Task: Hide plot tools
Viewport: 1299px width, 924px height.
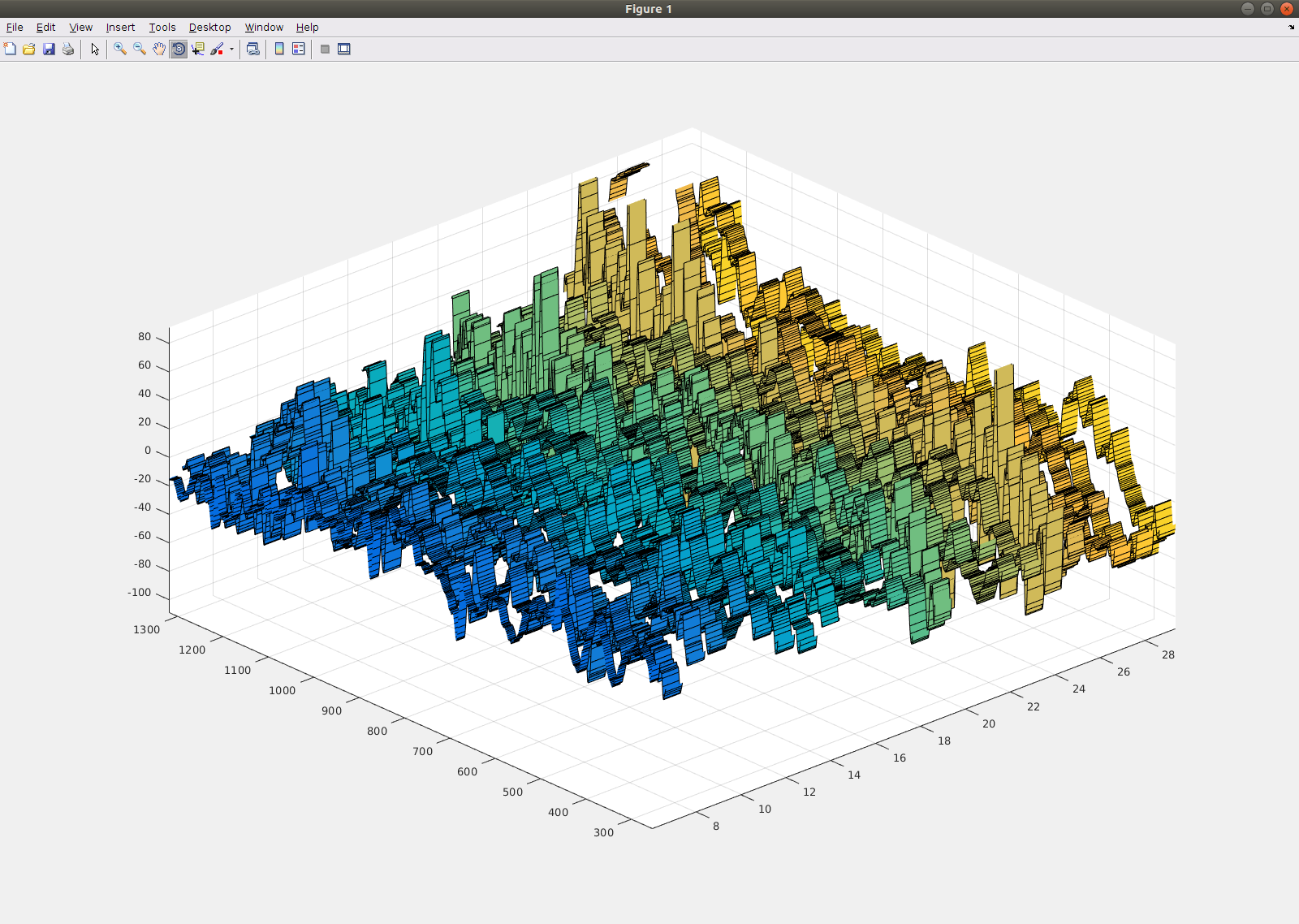Action: point(325,49)
